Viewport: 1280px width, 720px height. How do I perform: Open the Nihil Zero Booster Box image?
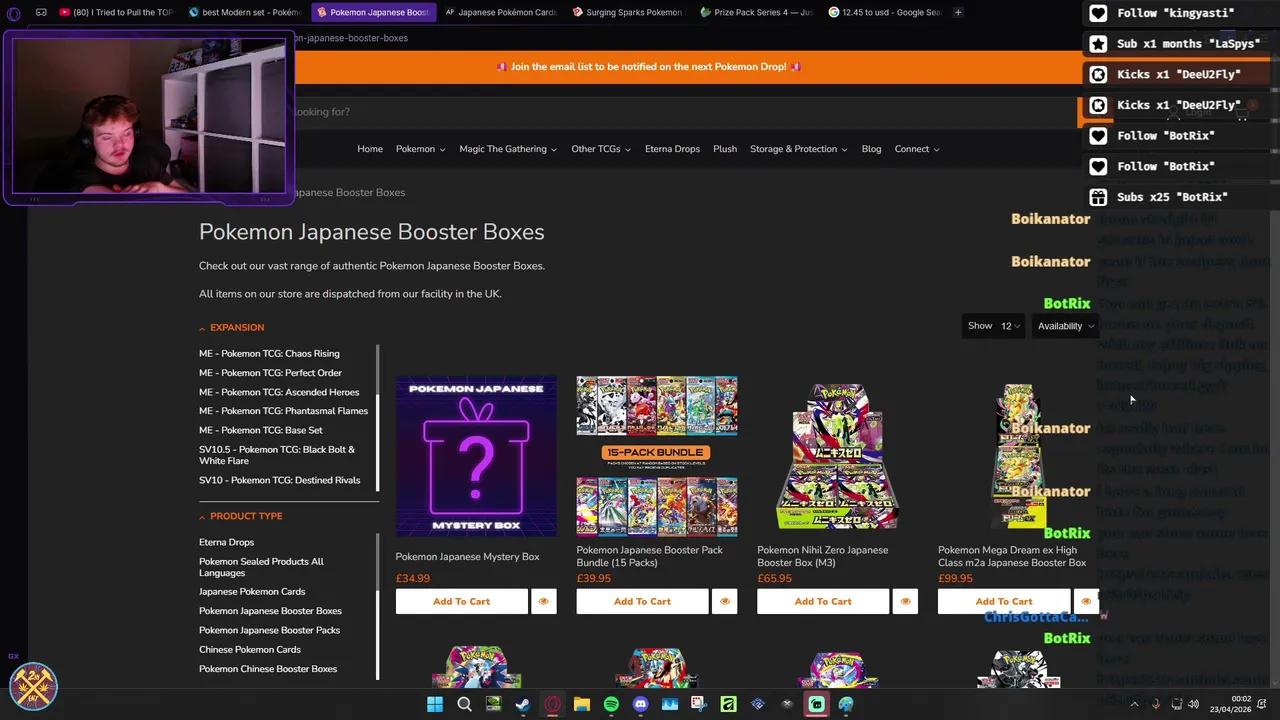[x=838, y=456]
